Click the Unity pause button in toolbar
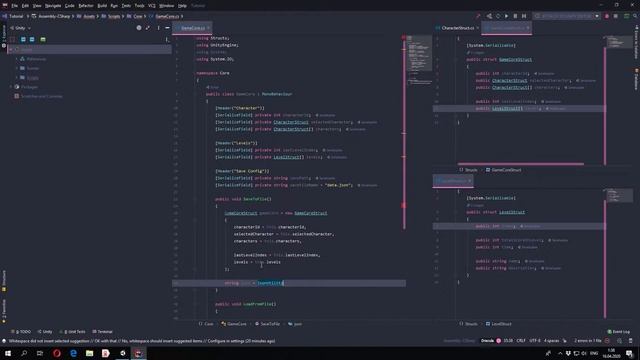The height and width of the screenshot is (360, 640). (515, 16)
